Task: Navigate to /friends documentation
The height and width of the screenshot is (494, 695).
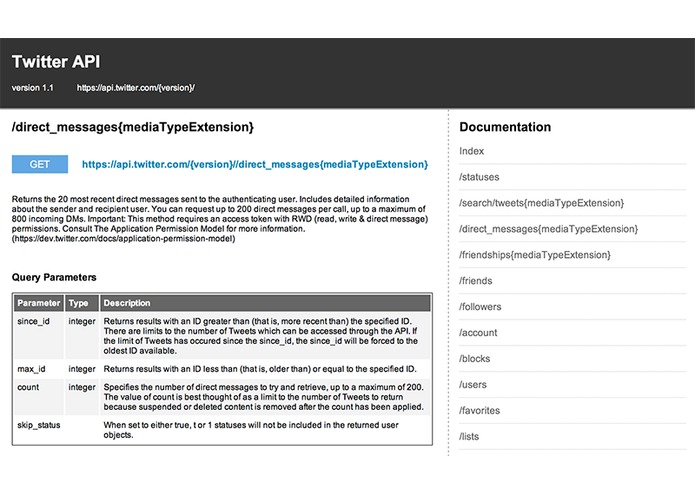Action: [x=476, y=281]
